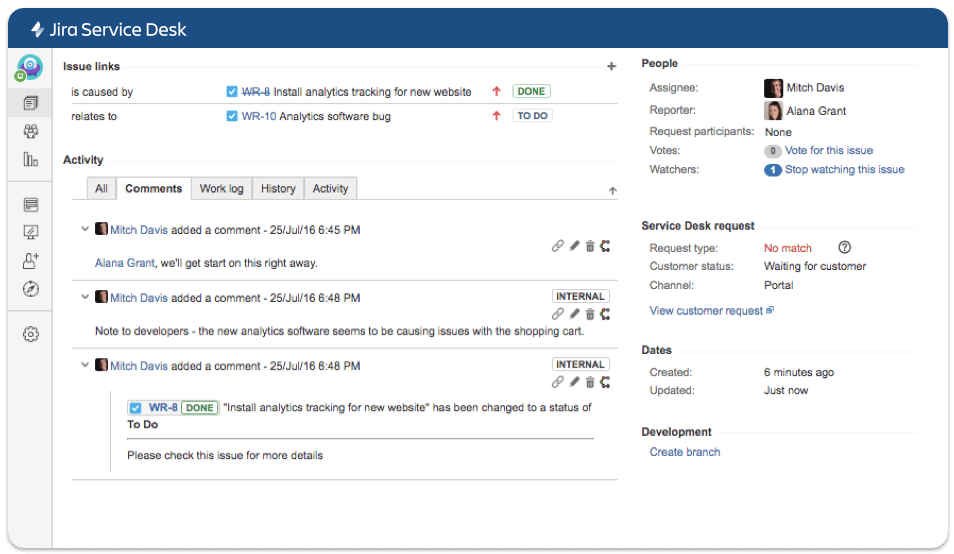The width and height of the screenshot is (954, 554).
Task: Open the Queues icon in the sidebar
Action: (x=31, y=103)
